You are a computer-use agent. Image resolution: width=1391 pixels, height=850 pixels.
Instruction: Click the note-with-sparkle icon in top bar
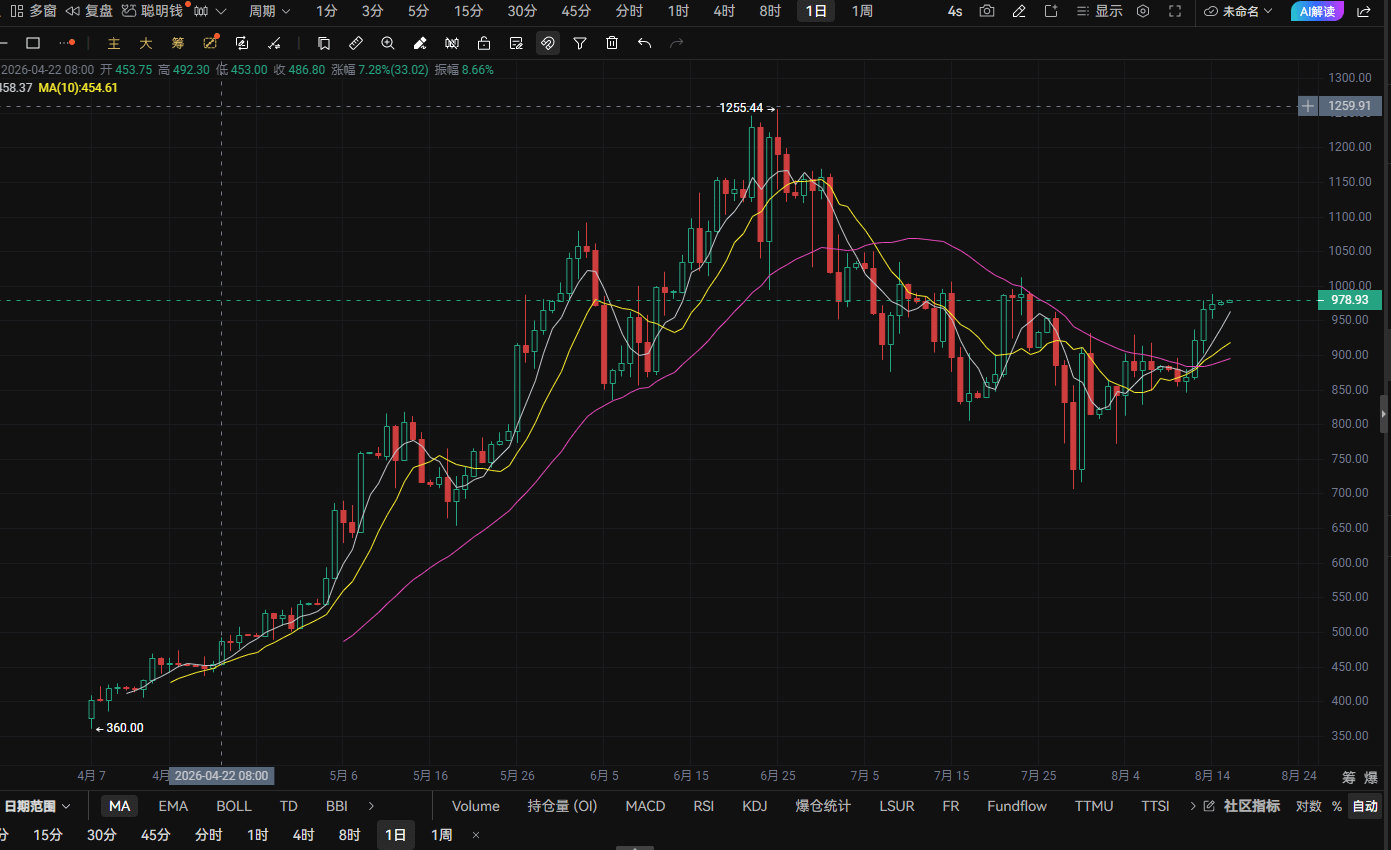(1051, 11)
